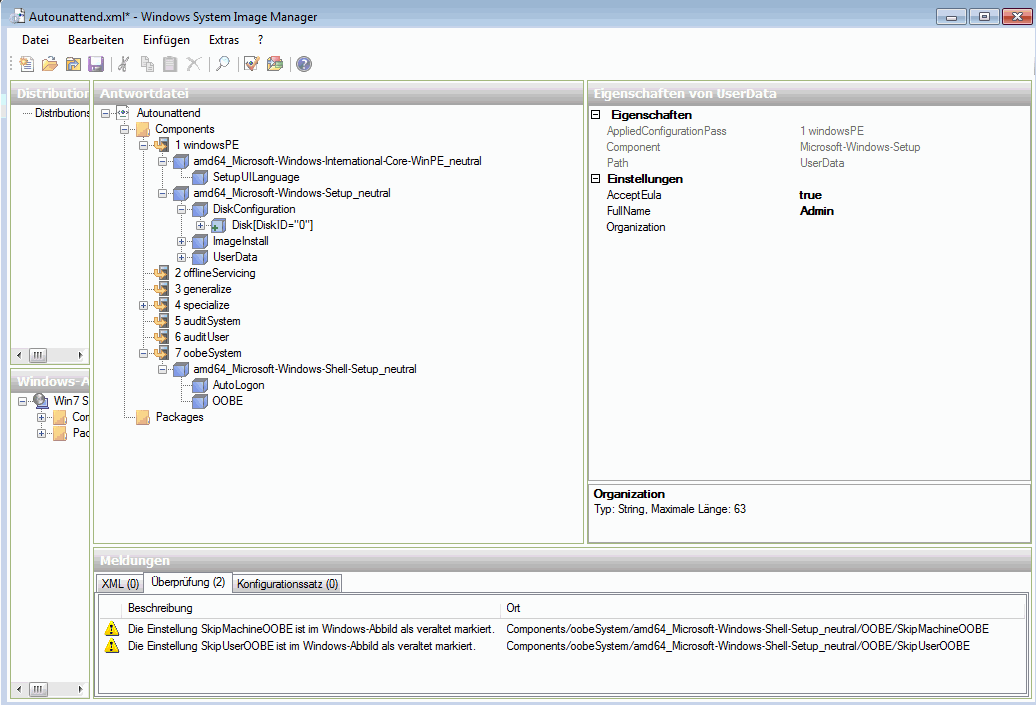The width and height of the screenshot is (1036, 705).
Task: Click the 3 generalize pass icon
Action: [x=162, y=289]
